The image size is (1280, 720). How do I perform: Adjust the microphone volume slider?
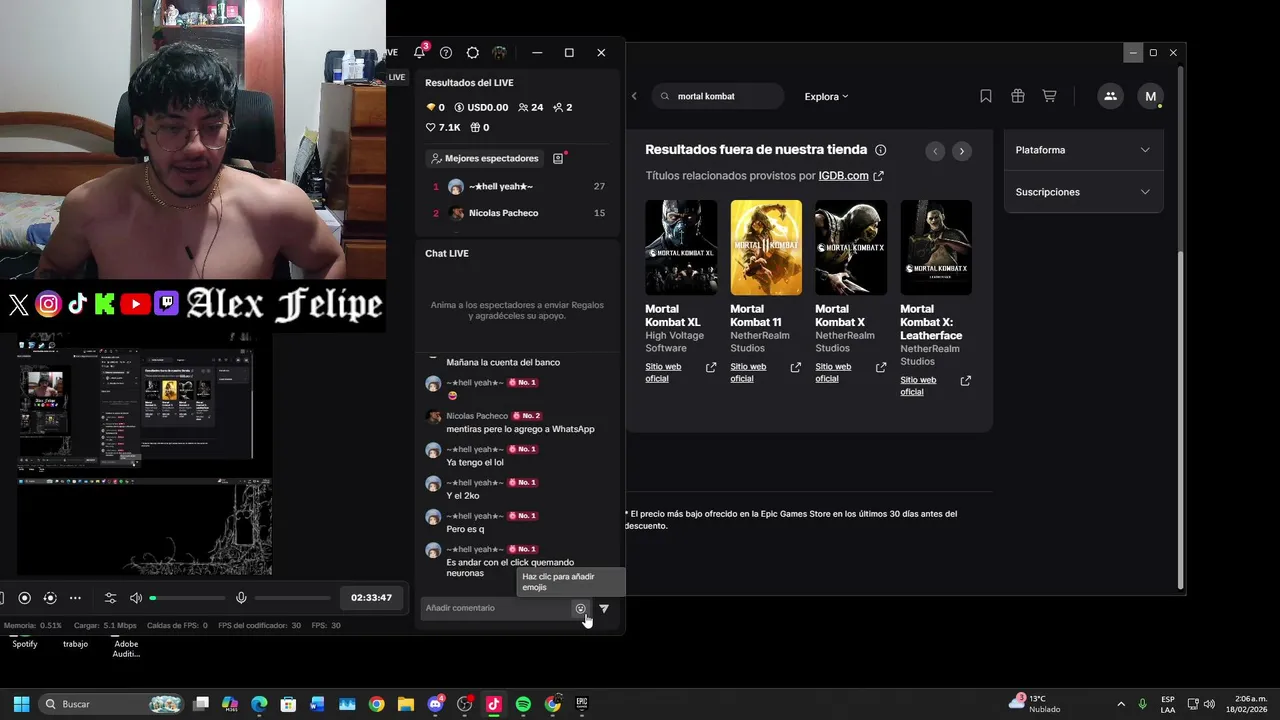(292, 598)
